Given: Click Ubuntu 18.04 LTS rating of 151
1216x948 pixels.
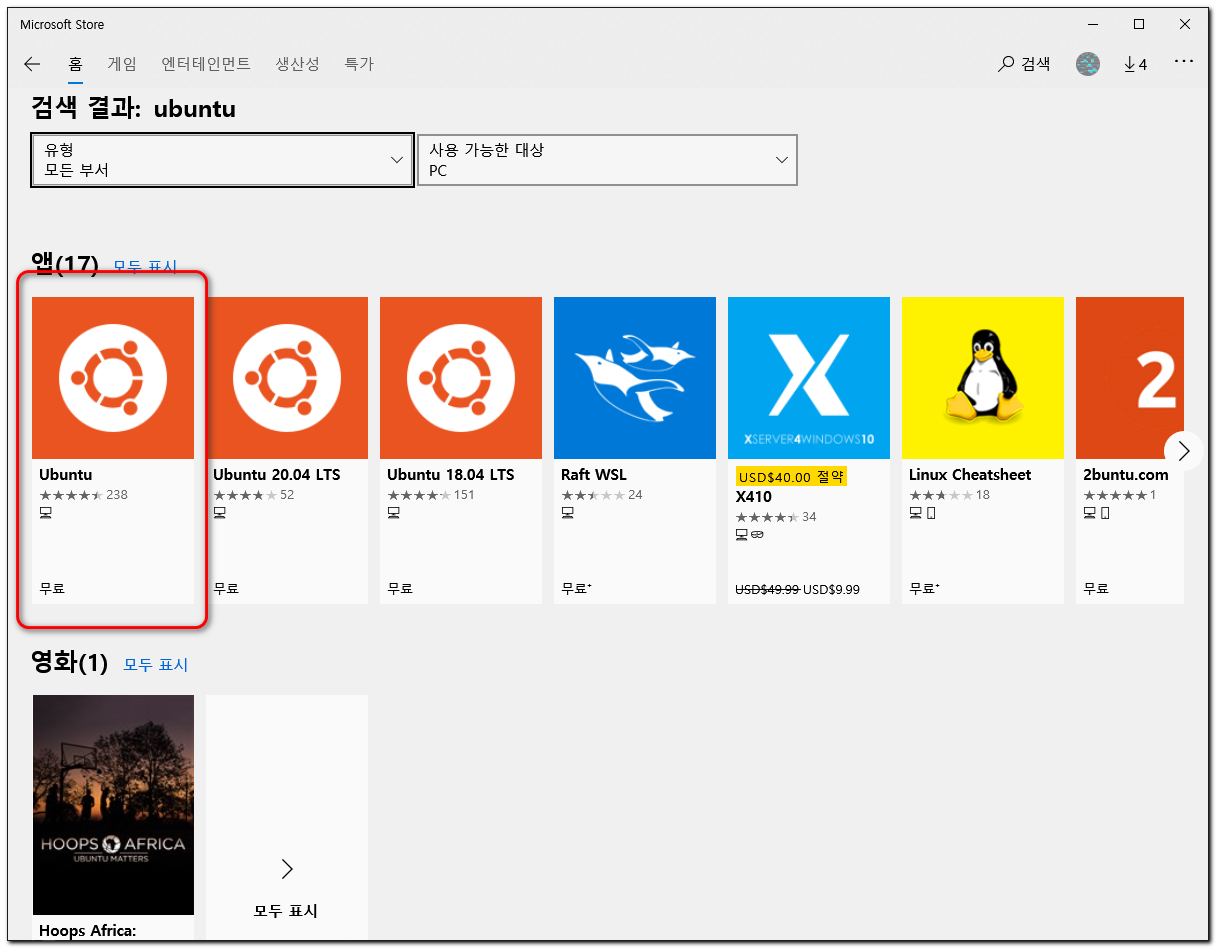Looking at the screenshot, I should point(430,495).
